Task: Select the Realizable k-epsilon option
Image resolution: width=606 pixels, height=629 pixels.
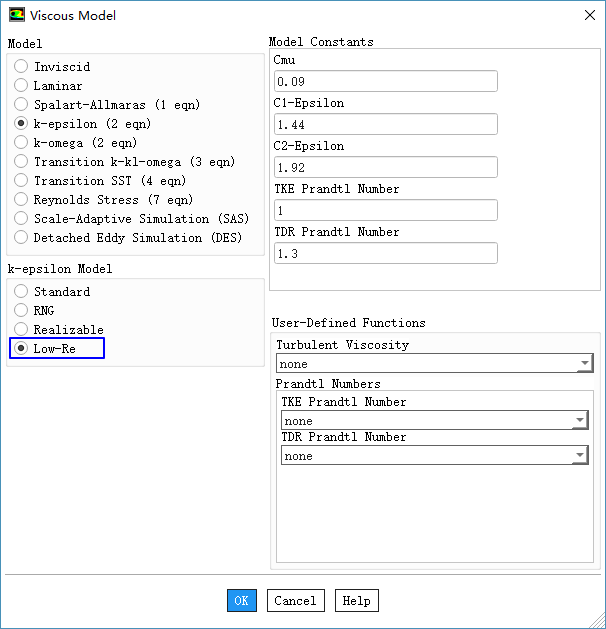Action: point(21,330)
